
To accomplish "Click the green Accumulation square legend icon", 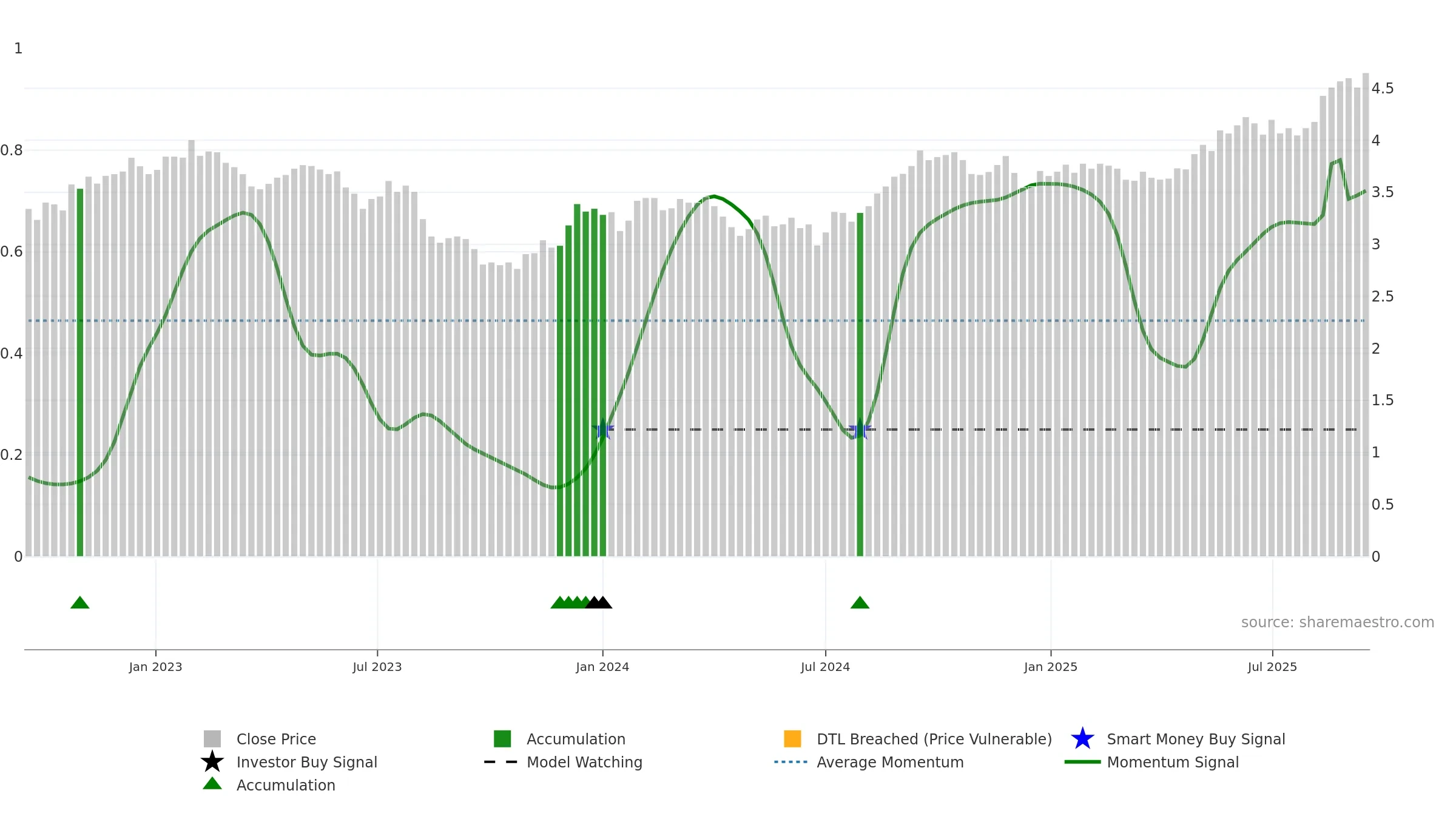I will click(502, 739).
